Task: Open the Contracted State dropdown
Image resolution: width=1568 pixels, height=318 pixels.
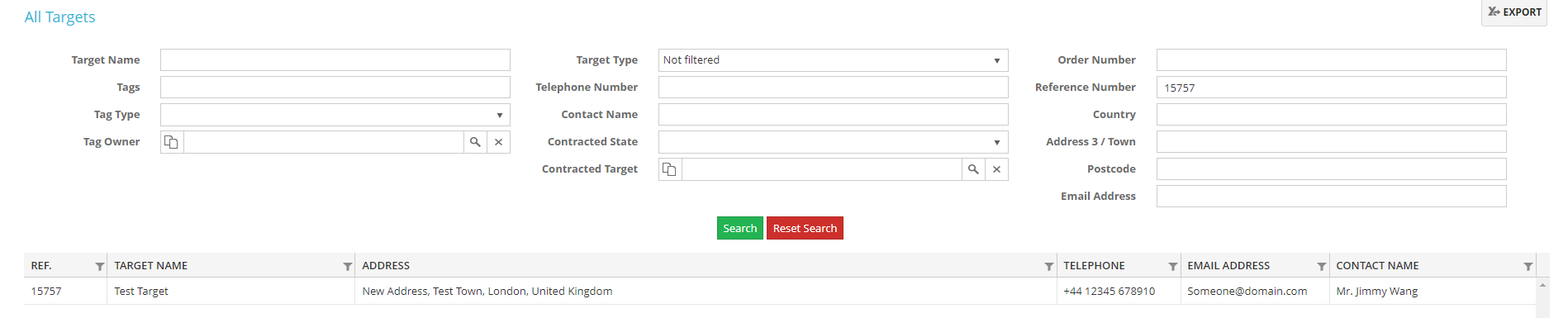Action: (x=833, y=142)
